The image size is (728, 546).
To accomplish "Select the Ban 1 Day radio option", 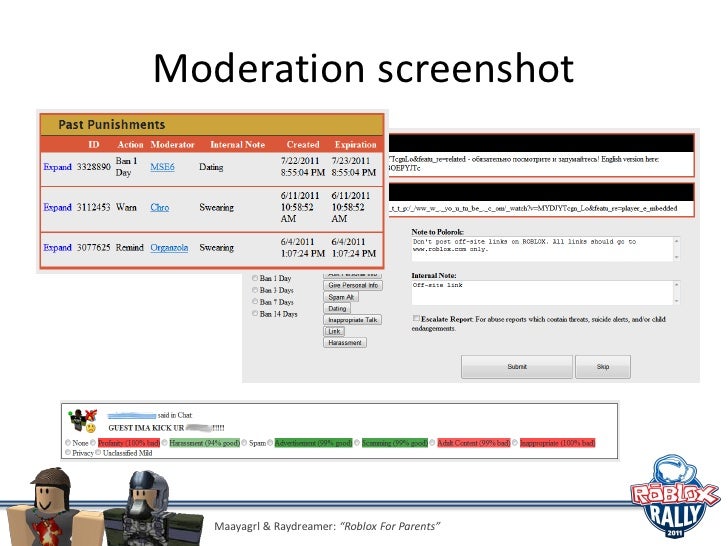I will pyautogui.click(x=255, y=278).
